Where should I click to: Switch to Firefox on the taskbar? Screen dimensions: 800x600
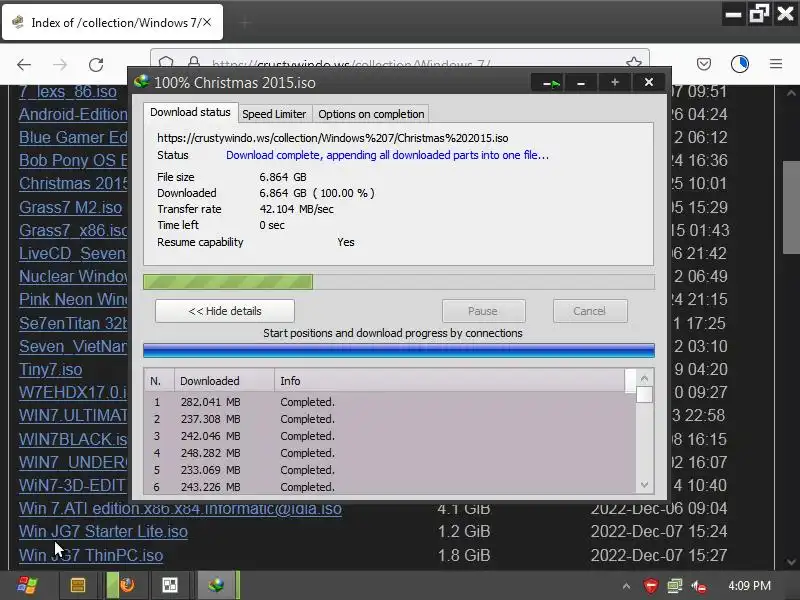(x=125, y=585)
